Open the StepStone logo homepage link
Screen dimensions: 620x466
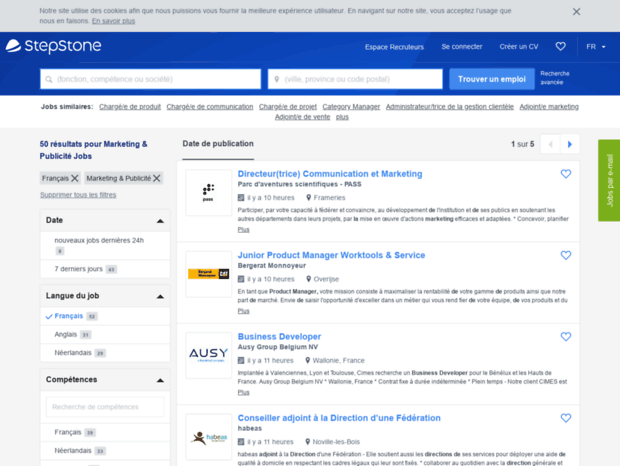click(x=53, y=46)
